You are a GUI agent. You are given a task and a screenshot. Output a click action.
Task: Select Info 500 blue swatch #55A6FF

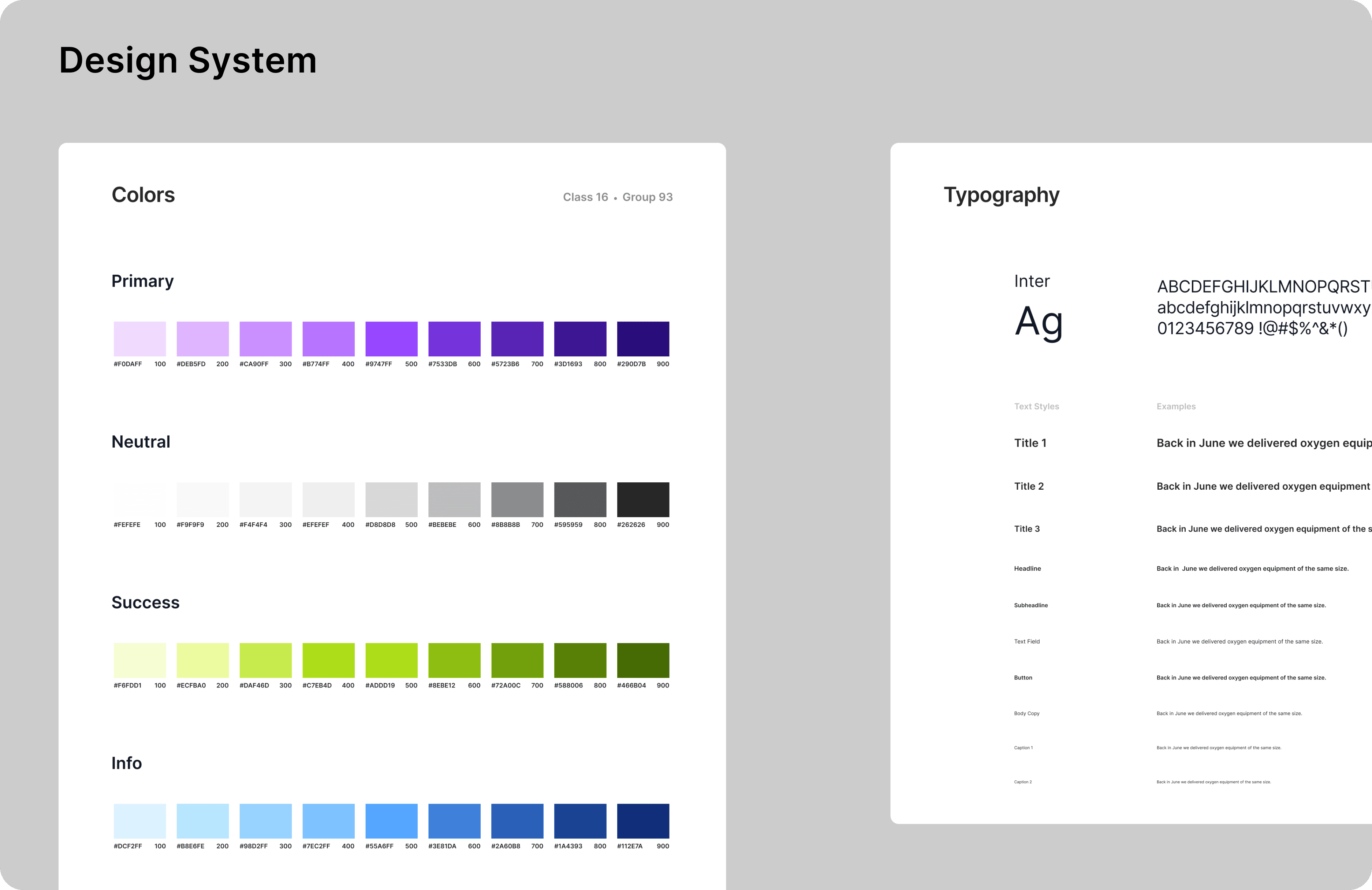pos(391,820)
